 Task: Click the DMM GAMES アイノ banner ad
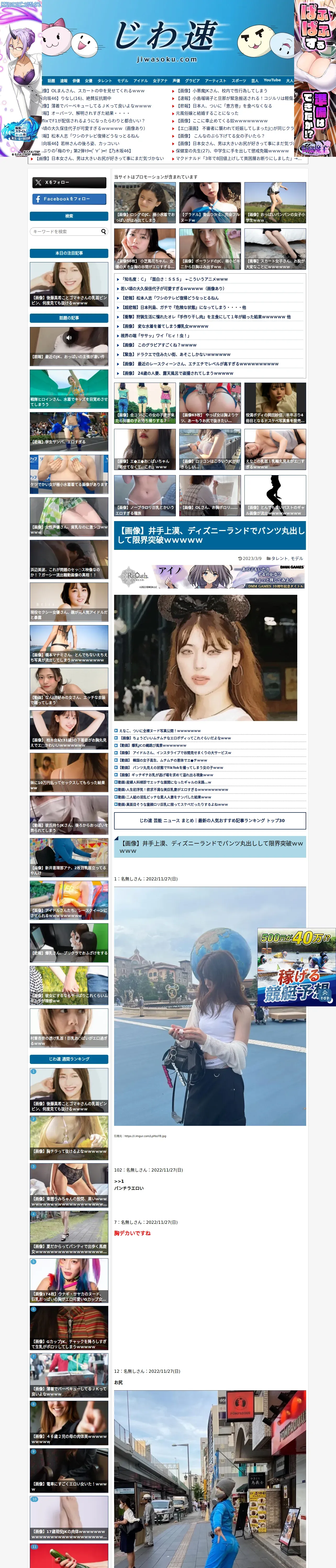[210, 577]
